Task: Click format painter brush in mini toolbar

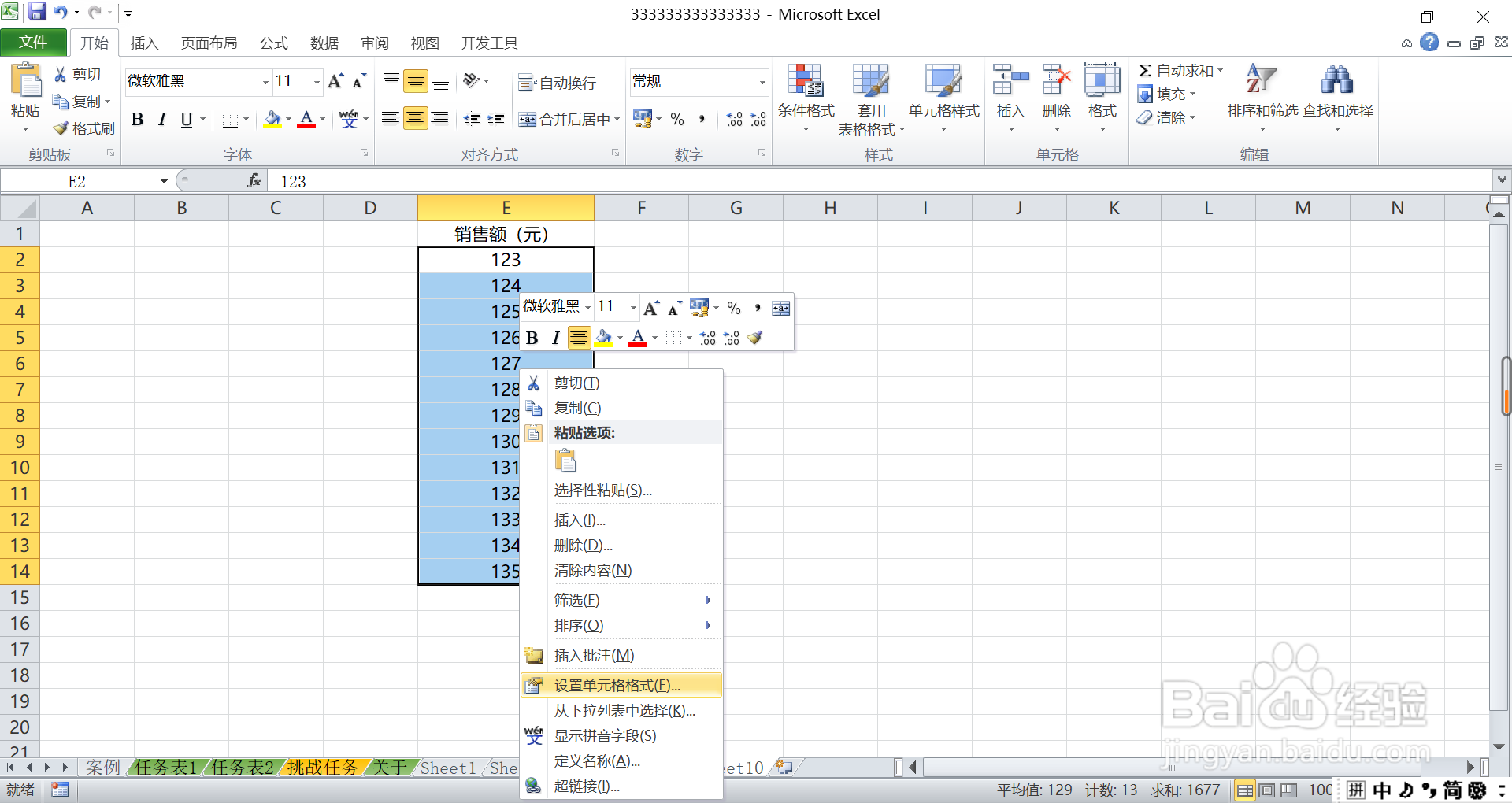Action: [x=755, y=338]
